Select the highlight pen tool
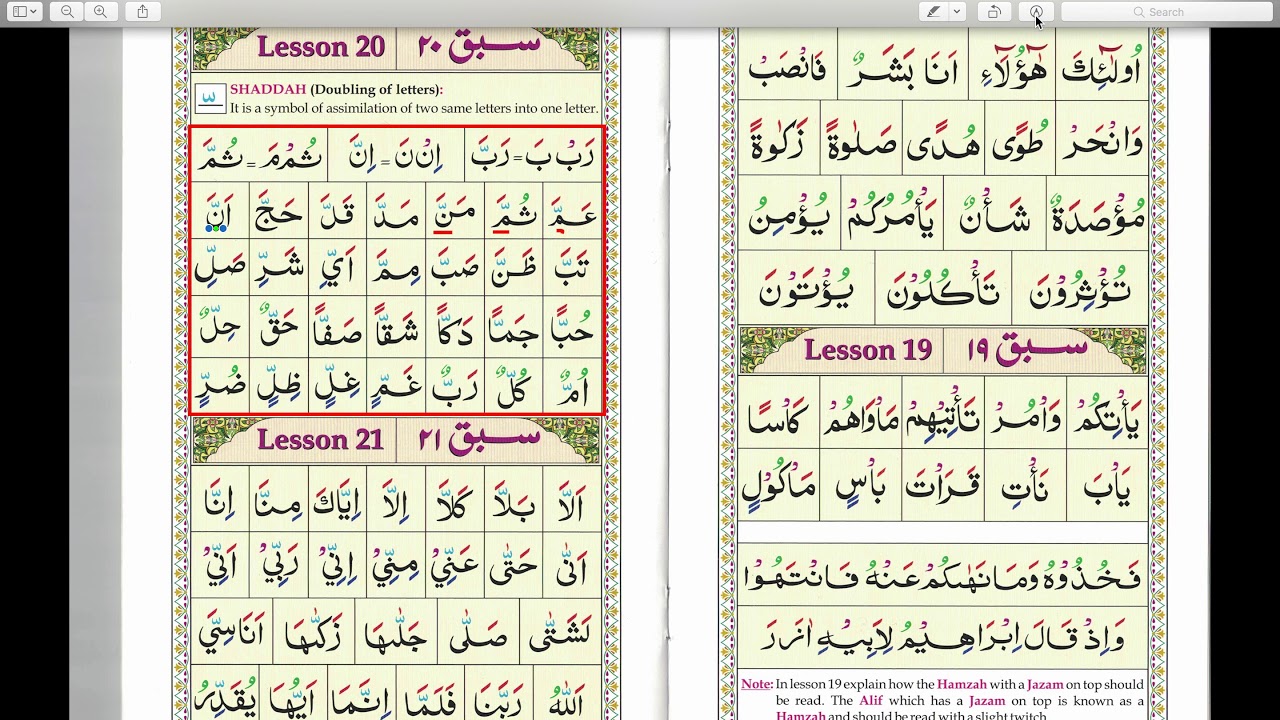This screenshot has height=720, width=1280. (934, 12)
